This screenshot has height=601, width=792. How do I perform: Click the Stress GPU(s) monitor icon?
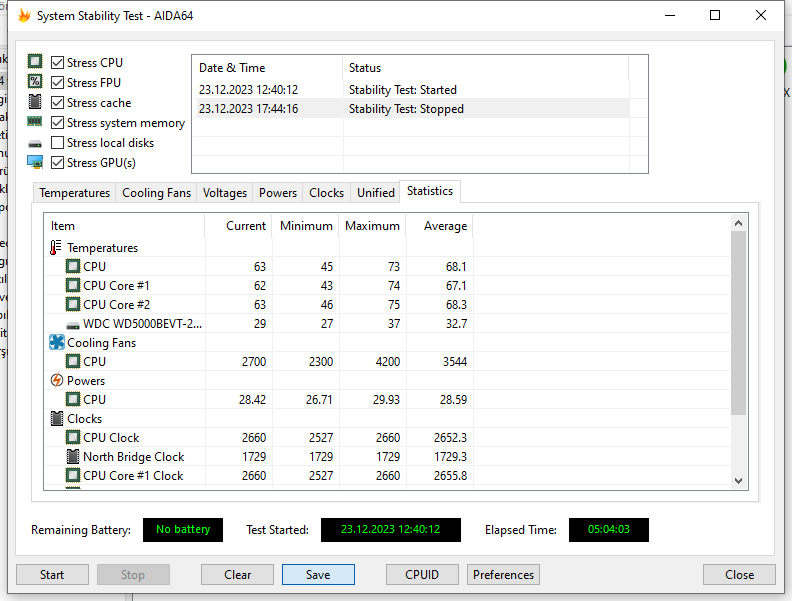35,162
